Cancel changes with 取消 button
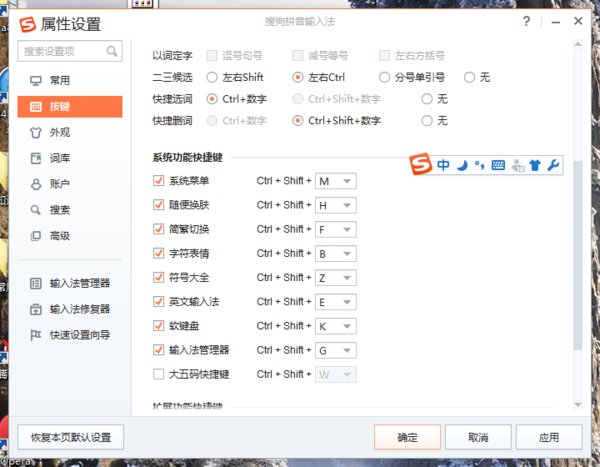This screenshot has height=467, width=600. (478, 437)
